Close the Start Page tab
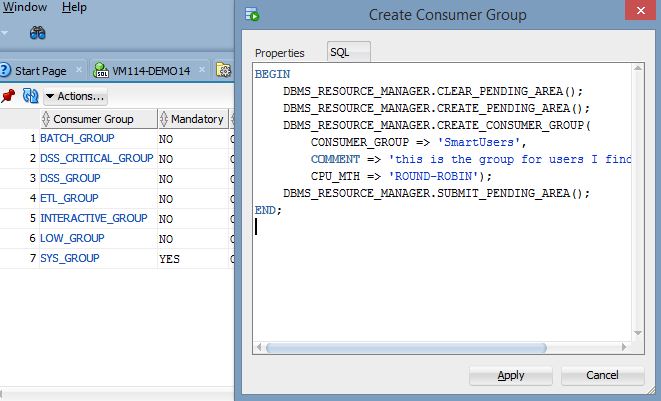 [79, 70]
